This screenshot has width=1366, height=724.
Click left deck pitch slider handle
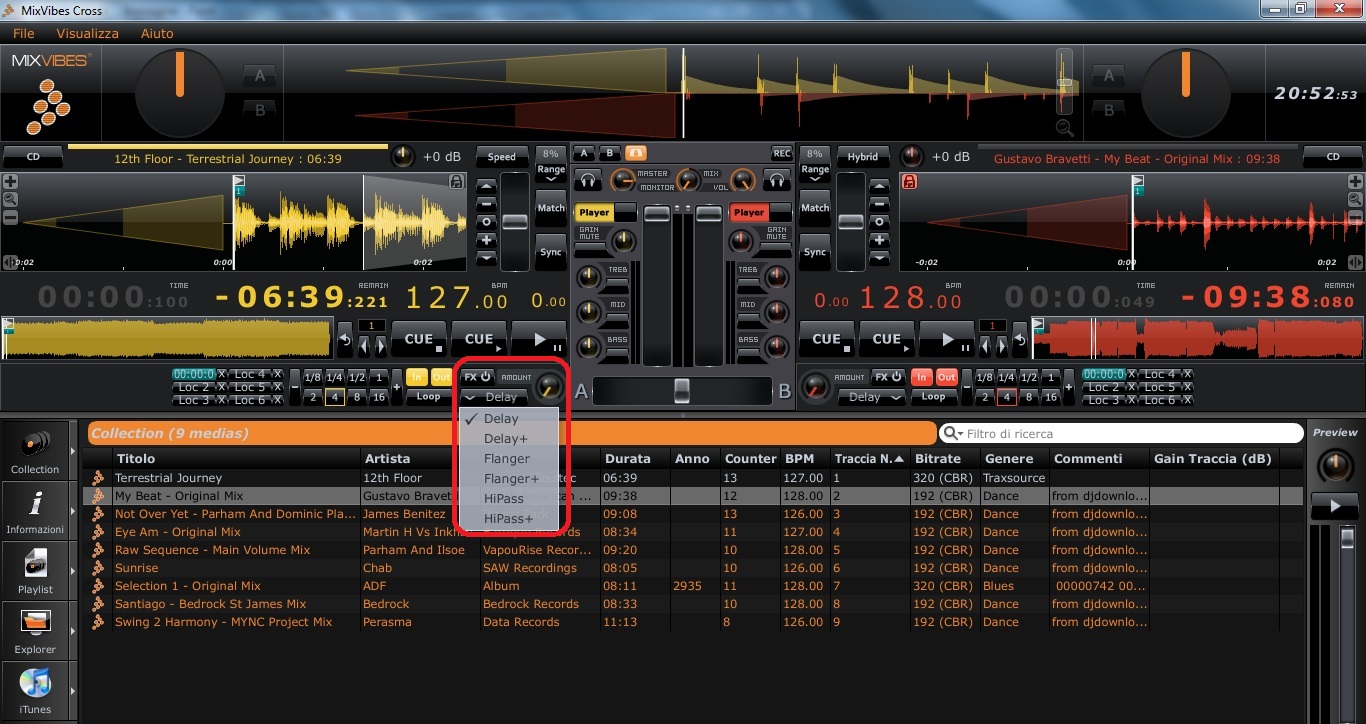click(515, 222)
